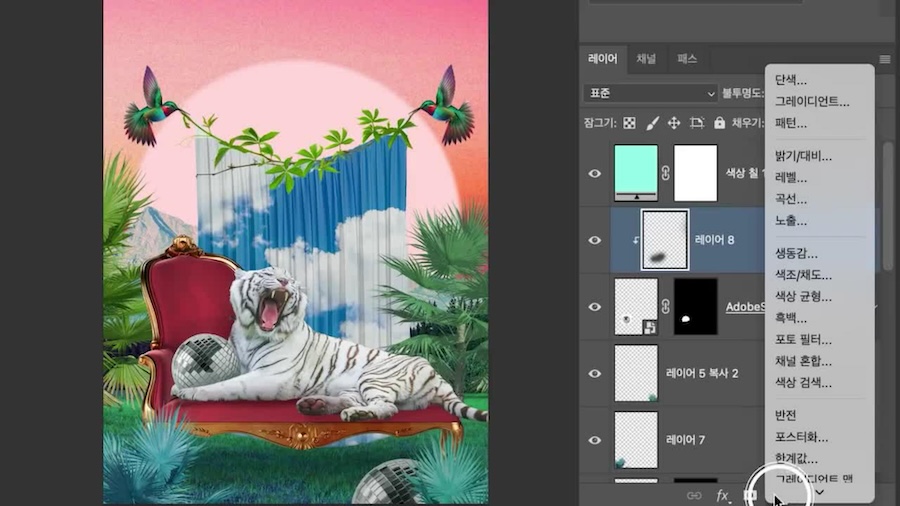Choose 곡선... adjustment
This screenshot has width=900, height=506.
[x=790, y=199]
